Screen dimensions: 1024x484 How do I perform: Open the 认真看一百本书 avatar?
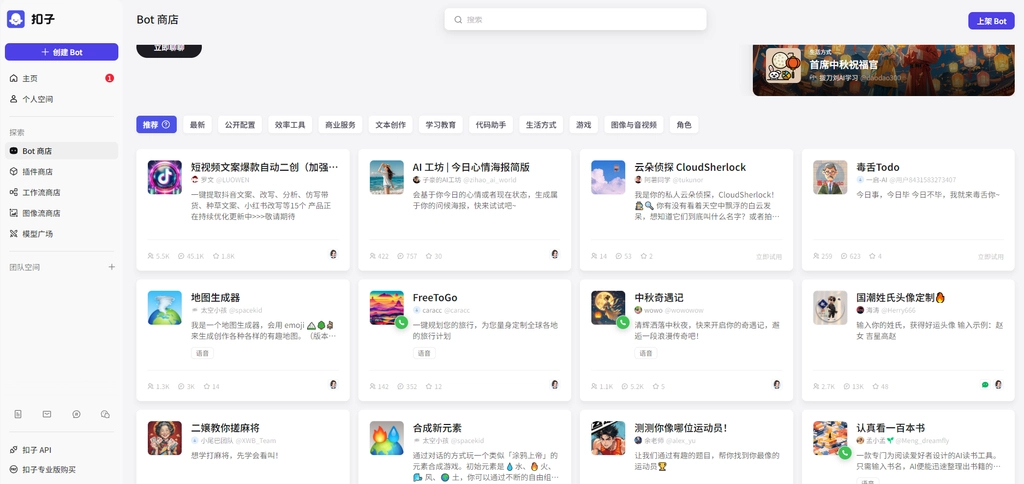(830, 438)
